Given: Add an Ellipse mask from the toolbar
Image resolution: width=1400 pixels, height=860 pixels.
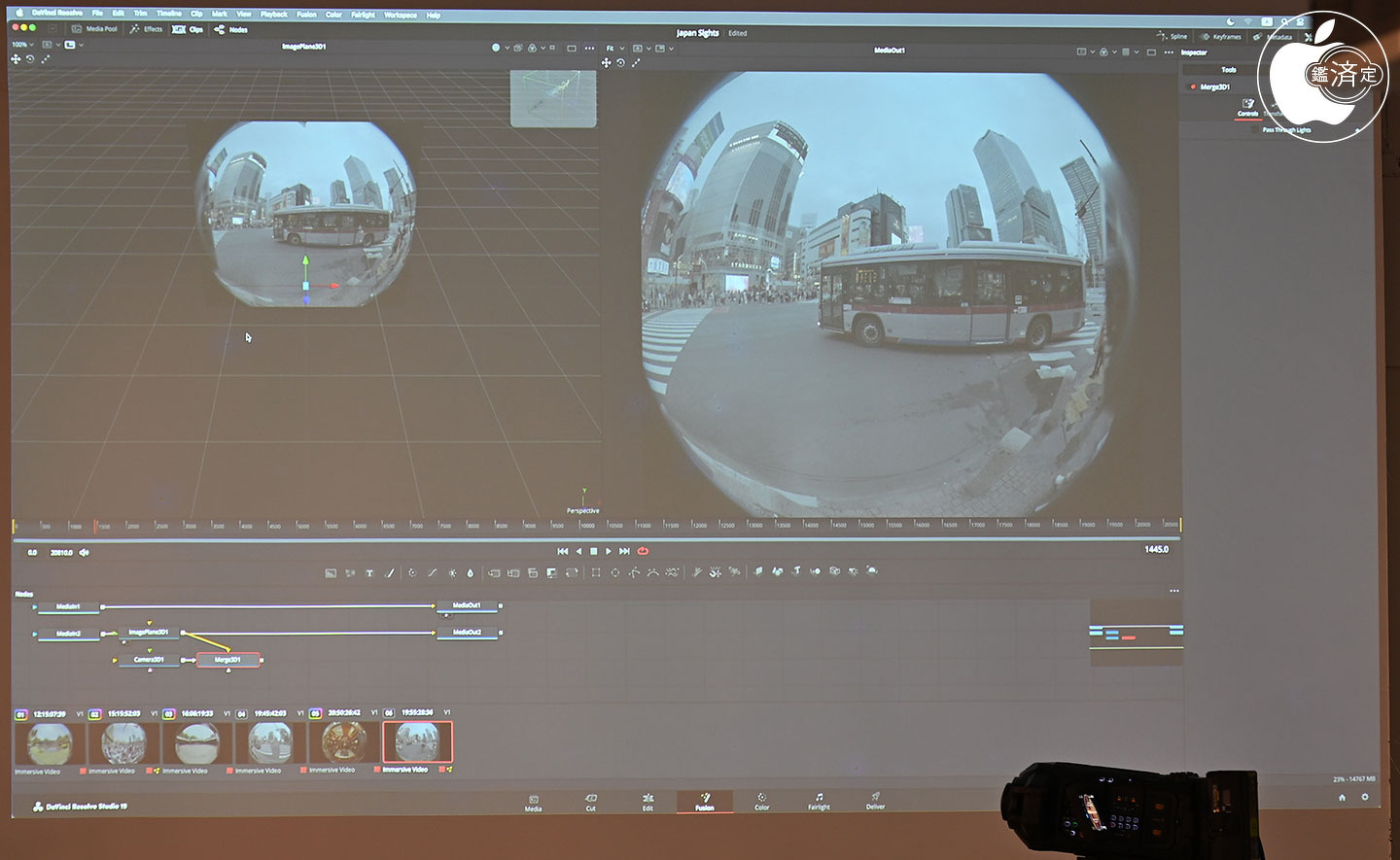Looking at the screenshot, I should 615,572.
